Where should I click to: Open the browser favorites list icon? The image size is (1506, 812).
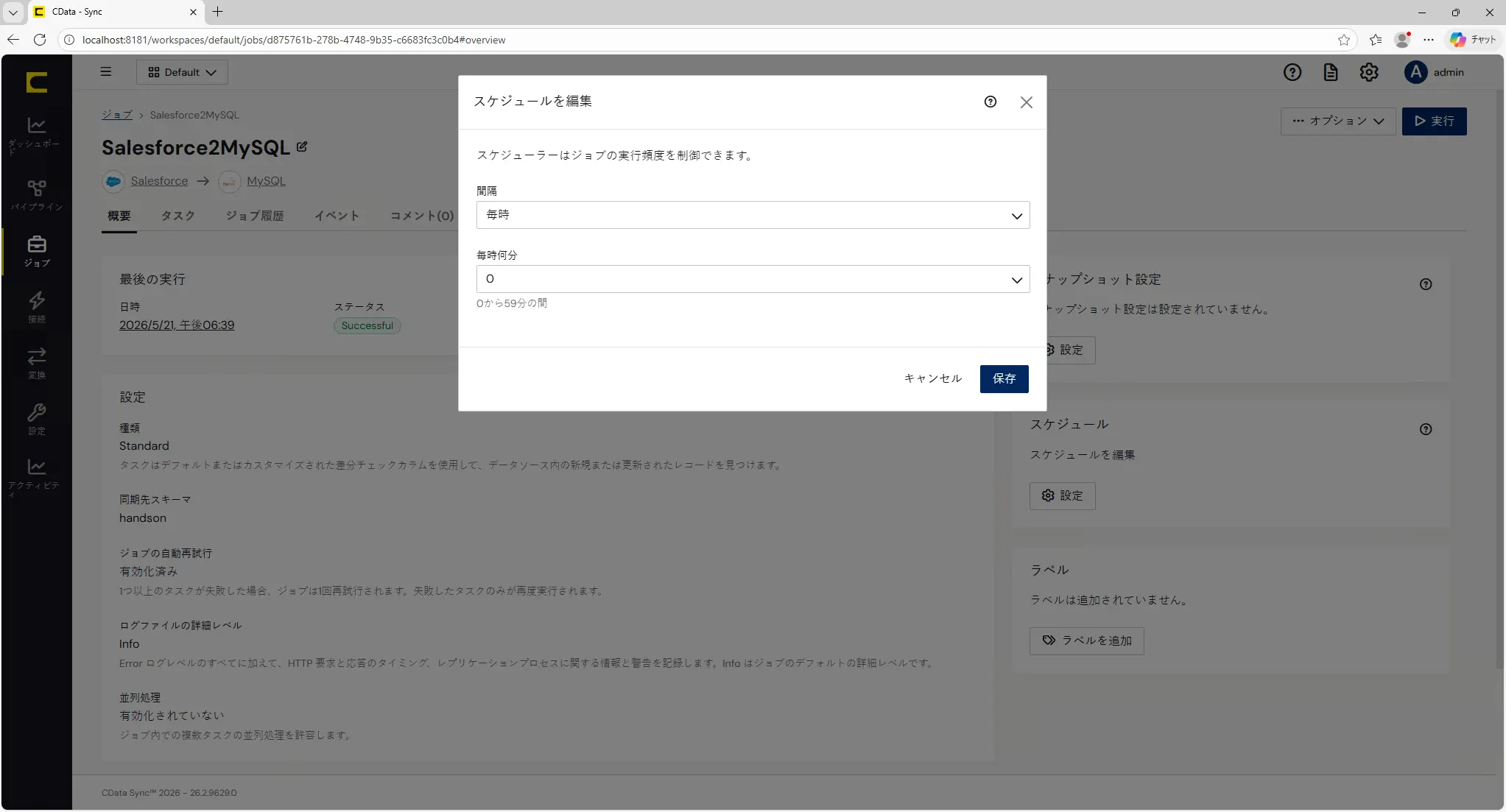(x=1376, y=40)
